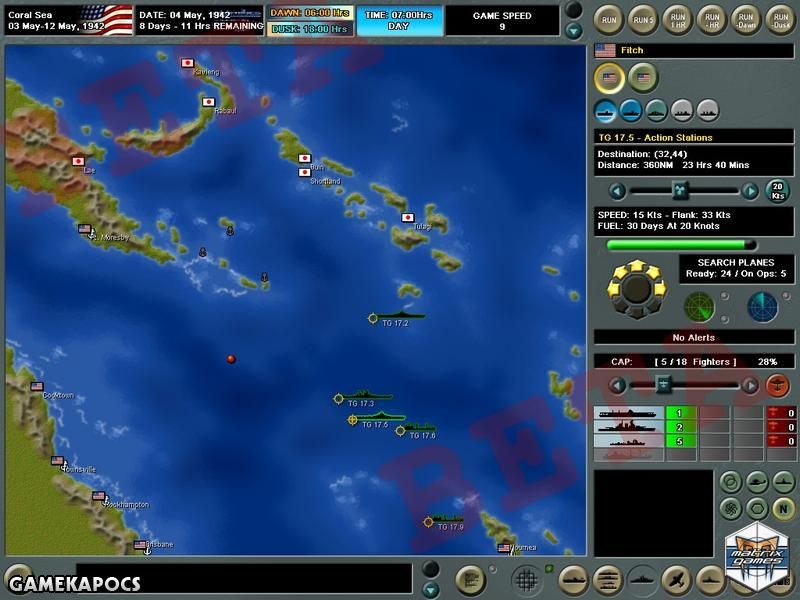The image size is (800, 600).
Task: Toggle the hexagon grid overlay icon
Action: pyautogui.click(x=757, y=509)
